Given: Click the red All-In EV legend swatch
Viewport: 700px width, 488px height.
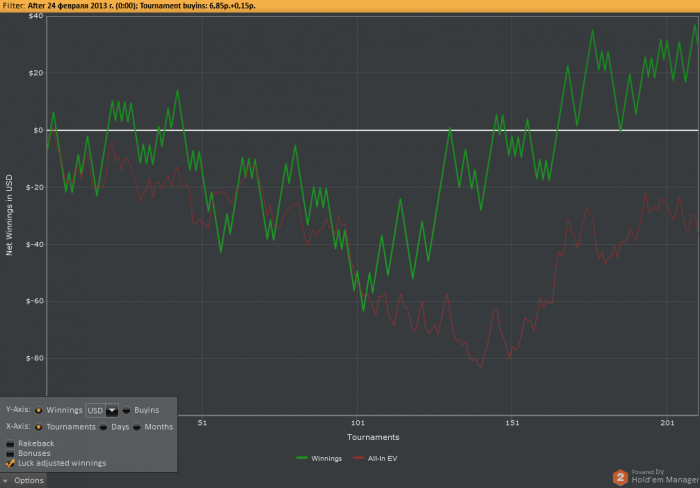Looking at the screenshot, I should point(358,458).
